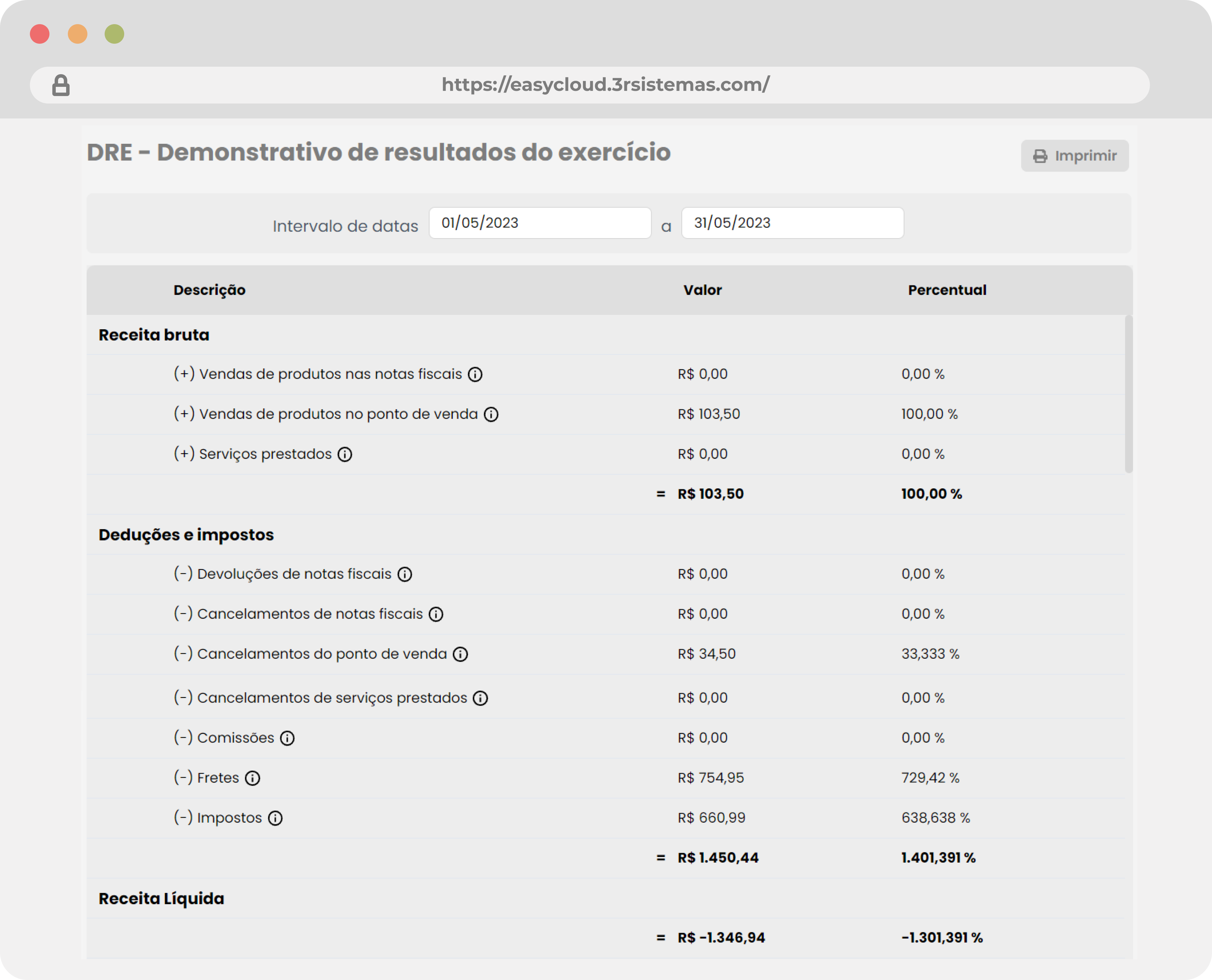
Task: Click the end date field 31/05/2023
Action: (792, 223)
